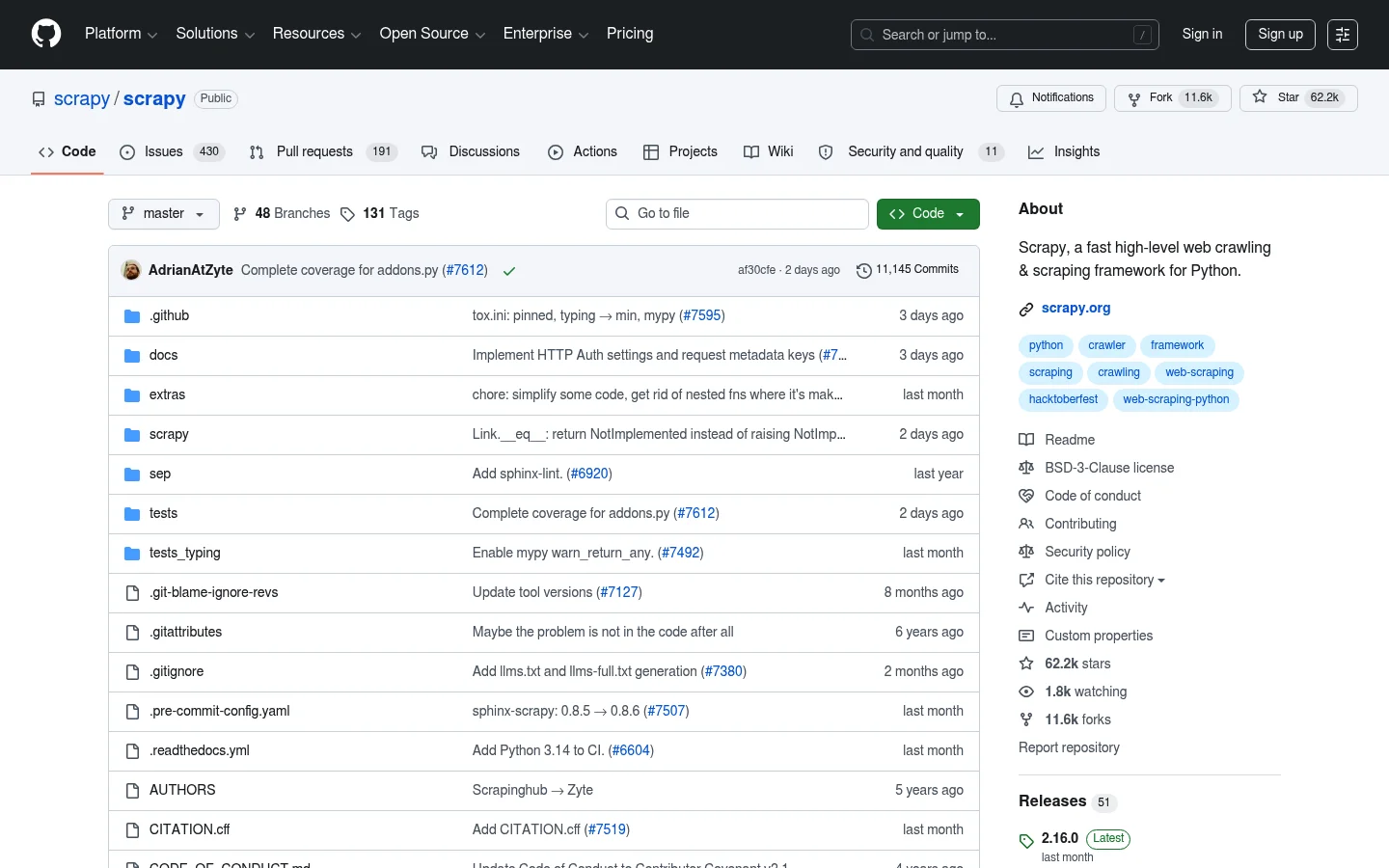Click the book icon next to Readme

pyautogui.click(x=1026, y=440)
